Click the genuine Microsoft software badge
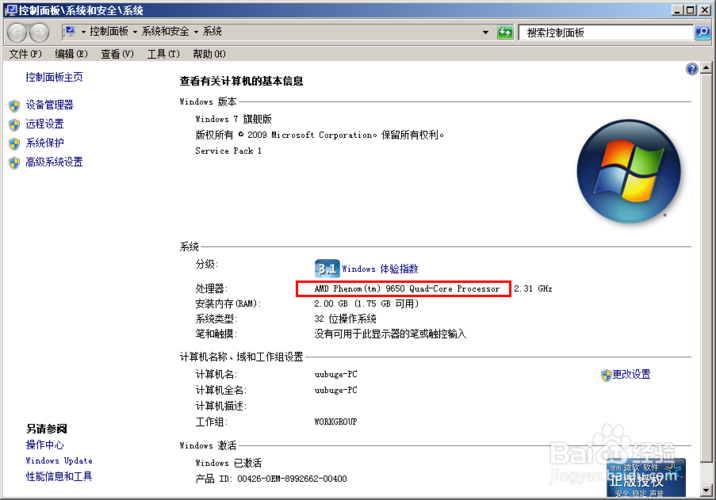Screen dimensions: 716x500 click(646, 478)
